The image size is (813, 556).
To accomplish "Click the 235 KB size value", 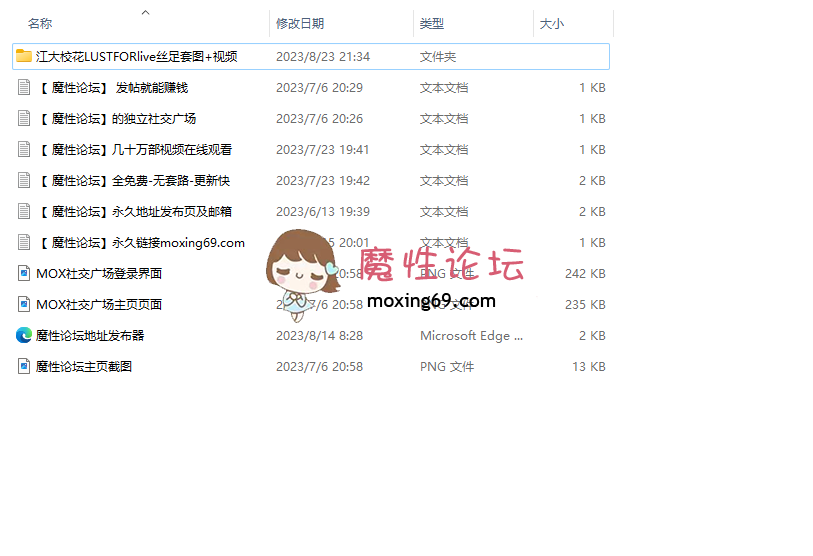I will click(x=585, y=305).
